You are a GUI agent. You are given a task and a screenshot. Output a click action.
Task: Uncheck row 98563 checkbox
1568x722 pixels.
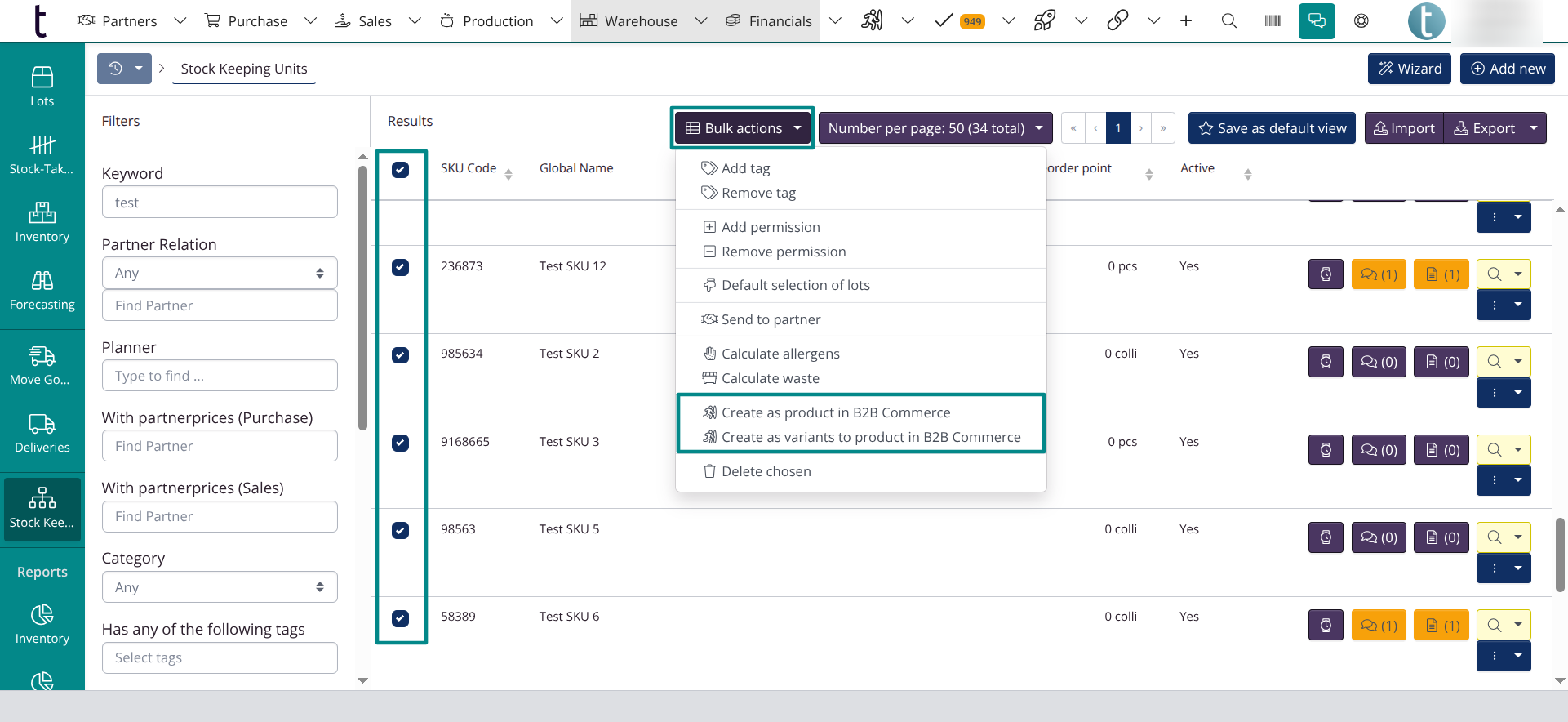[400, 531]
